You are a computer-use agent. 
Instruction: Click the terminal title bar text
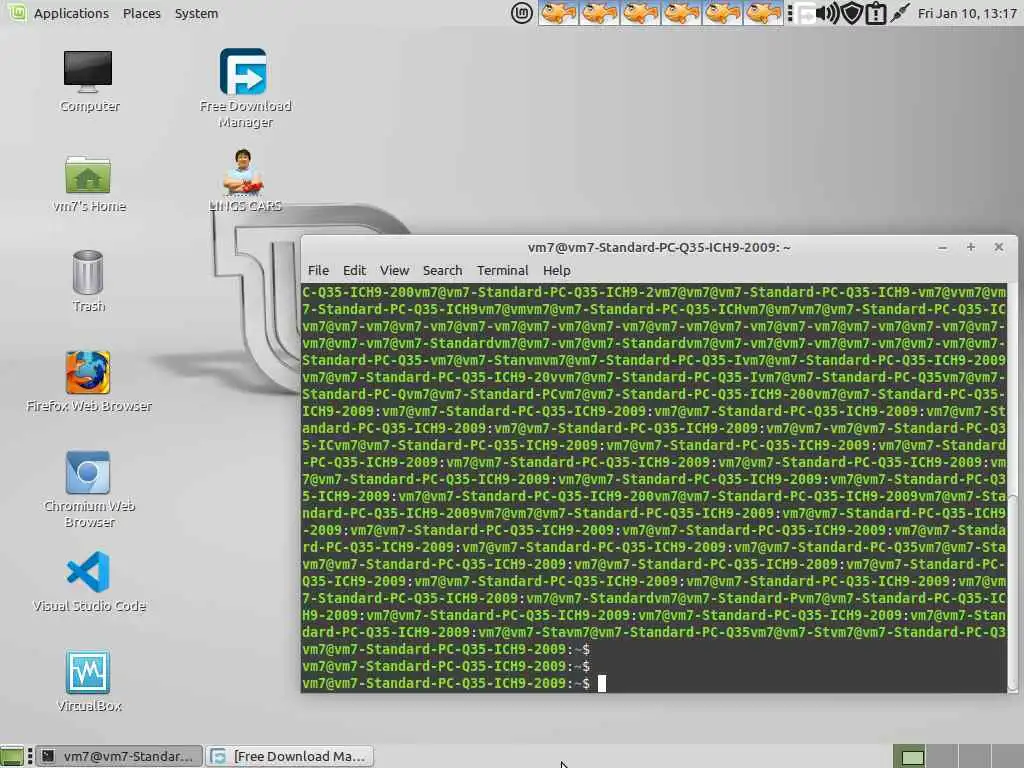pos(659,248)
